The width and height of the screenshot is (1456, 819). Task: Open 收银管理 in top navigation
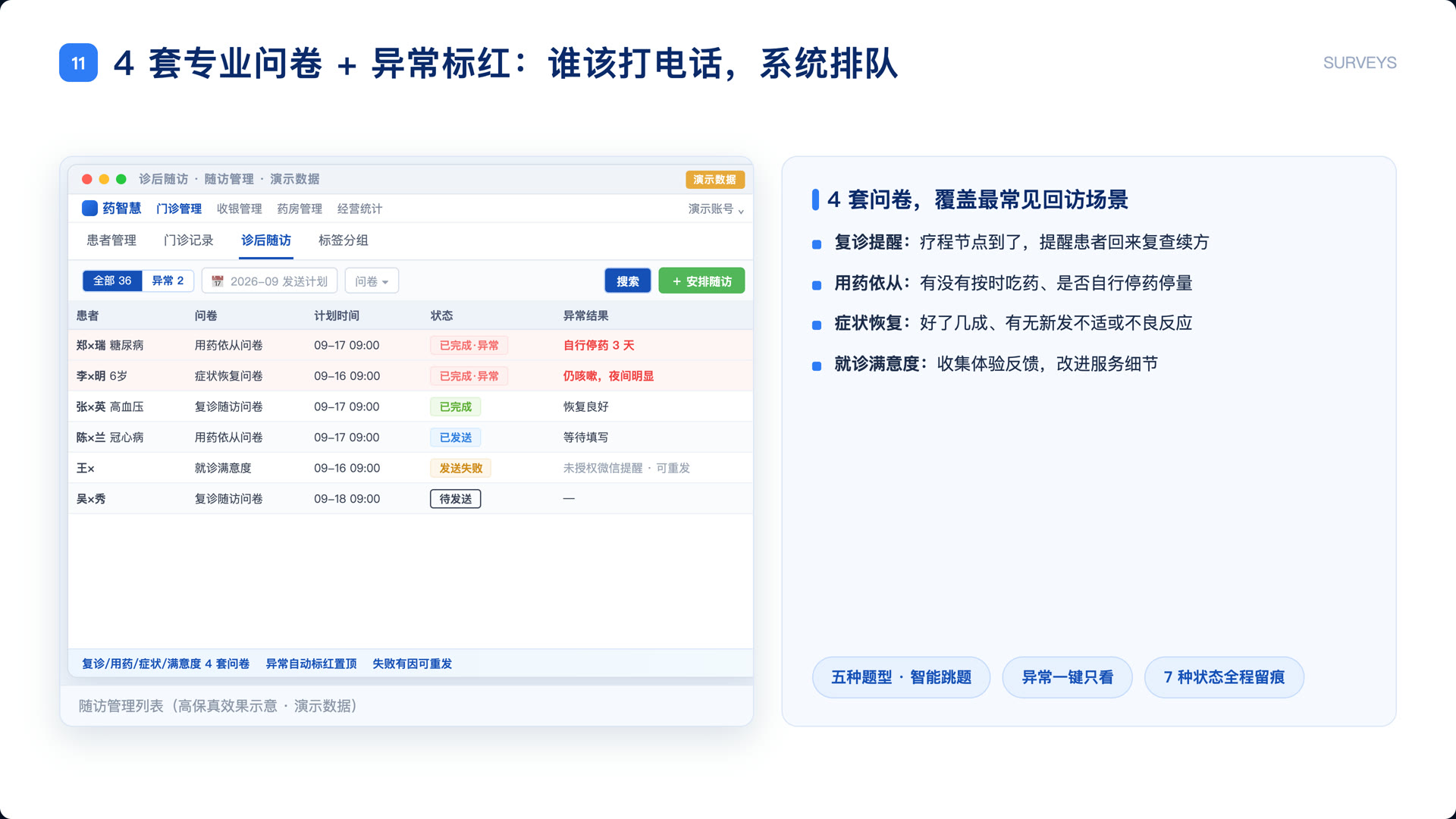pyautogui.click(x=240, y=209)
